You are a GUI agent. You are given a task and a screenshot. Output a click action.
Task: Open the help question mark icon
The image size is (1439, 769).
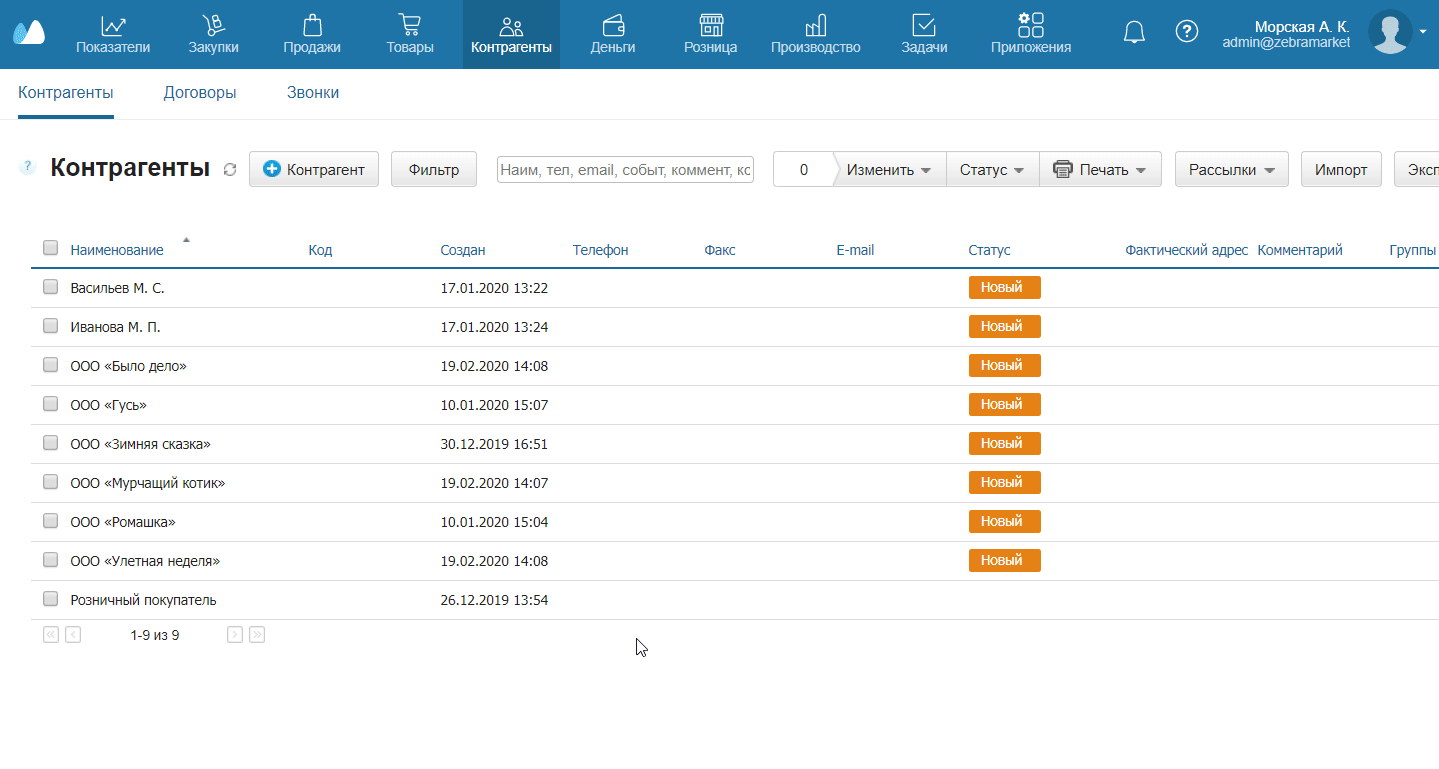point(1186,32)
